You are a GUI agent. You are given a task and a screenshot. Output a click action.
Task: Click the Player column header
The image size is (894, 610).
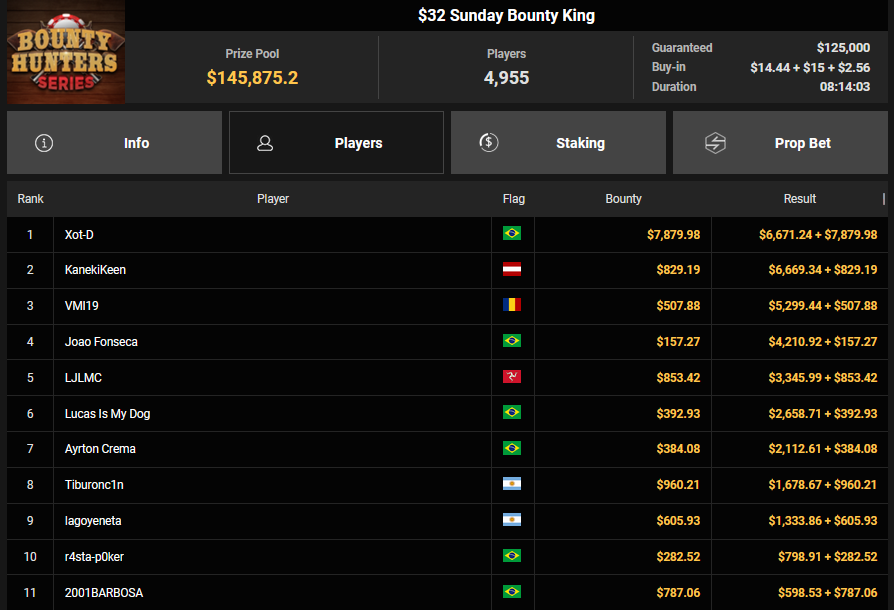273,199
